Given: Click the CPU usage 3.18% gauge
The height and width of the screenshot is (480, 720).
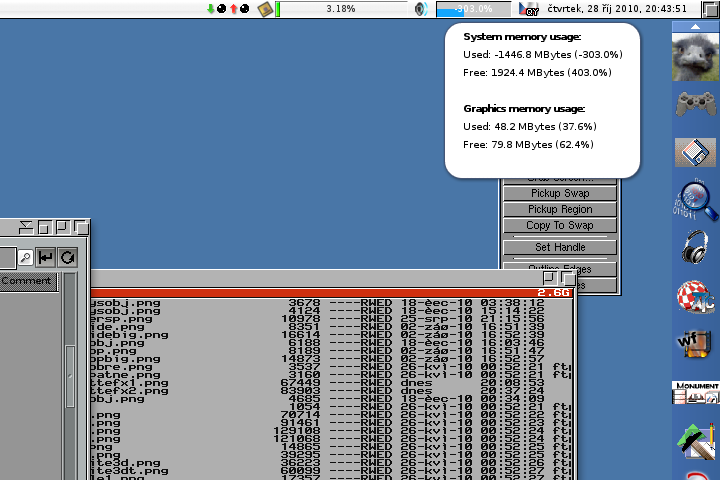Looking at the screenshot, I should tap(340, 9).
